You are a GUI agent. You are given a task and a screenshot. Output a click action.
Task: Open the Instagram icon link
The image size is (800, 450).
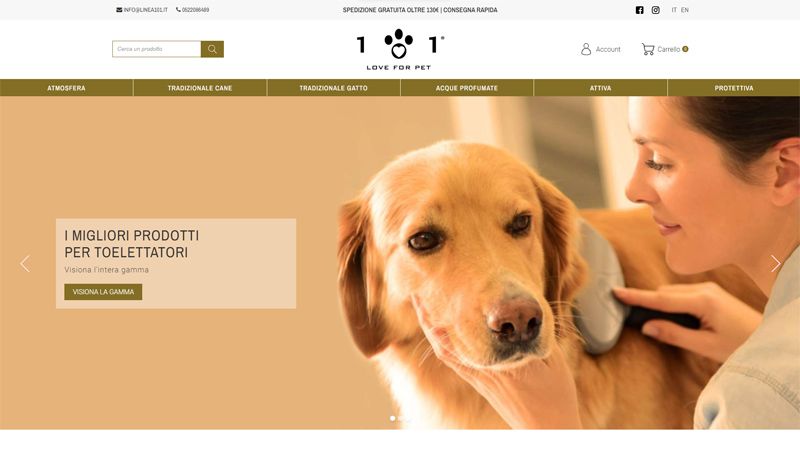point(656,10)
